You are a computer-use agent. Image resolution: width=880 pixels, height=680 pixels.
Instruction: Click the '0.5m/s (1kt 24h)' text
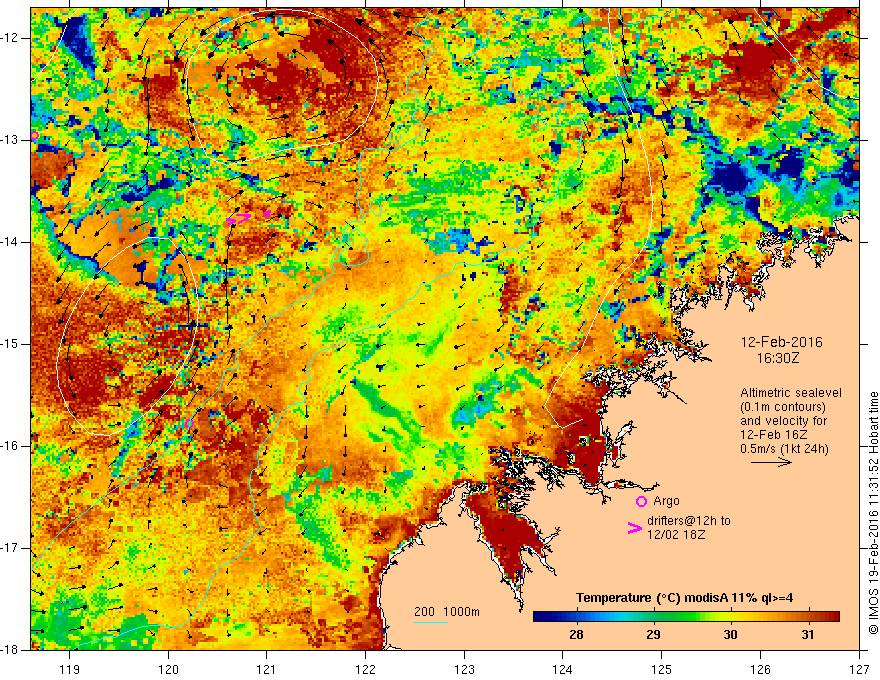click(x=785, y=449)
